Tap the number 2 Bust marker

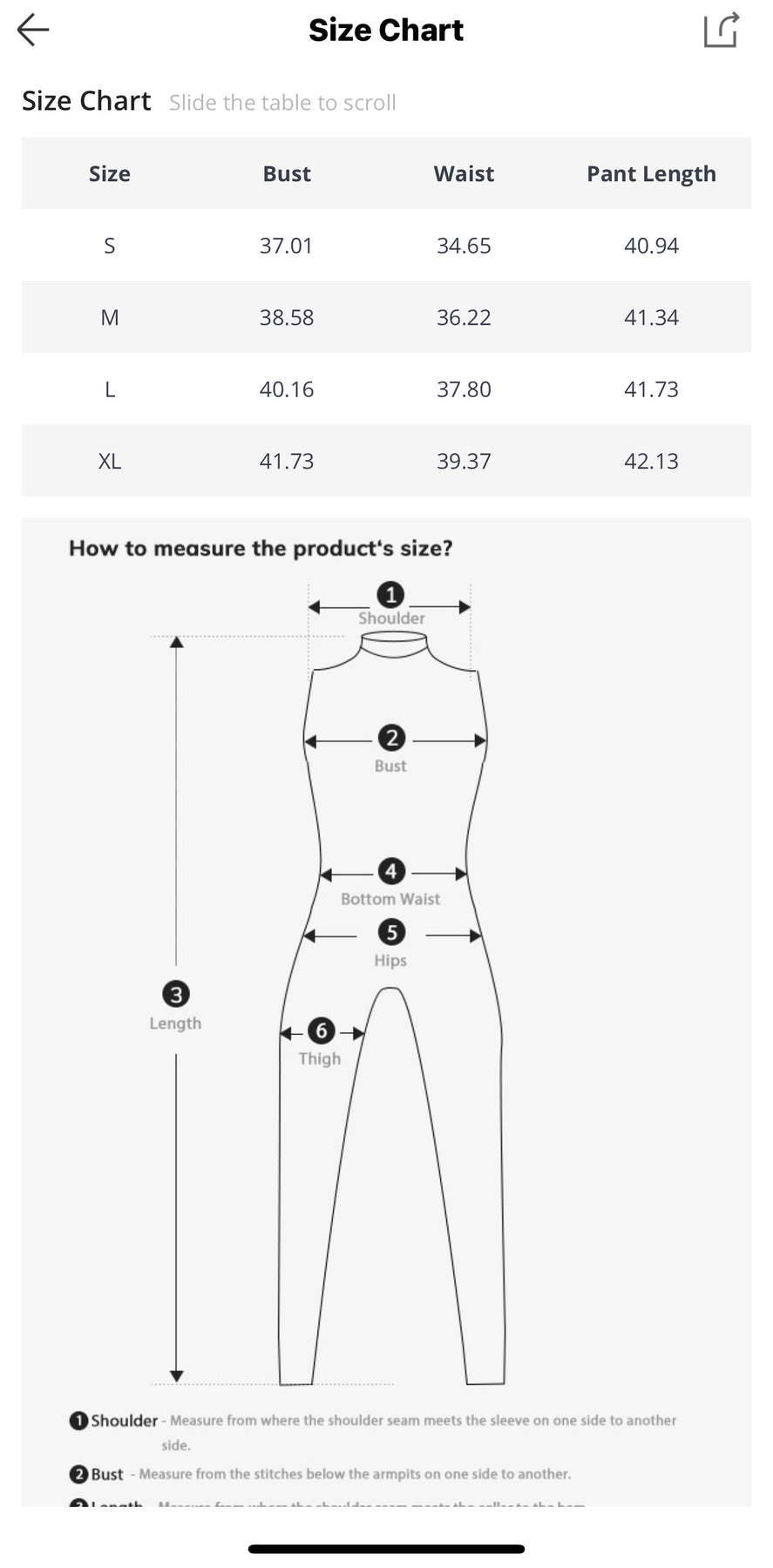click(x=391, y=738)
